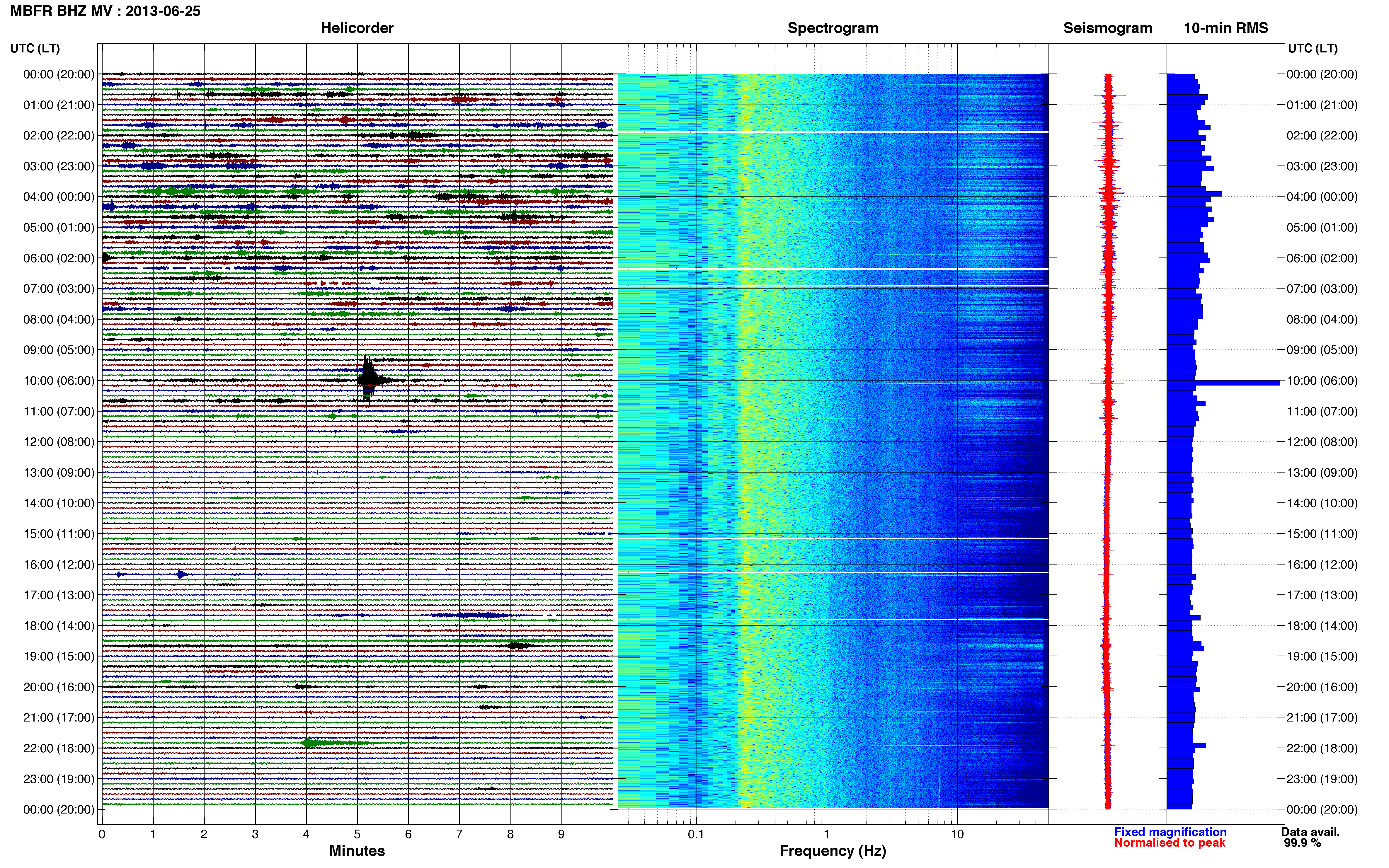The height and width of the screenshot is (868, 1389).
Task: Select the 'Normalised to peak' legend text
Action: tap(1170, 843)
